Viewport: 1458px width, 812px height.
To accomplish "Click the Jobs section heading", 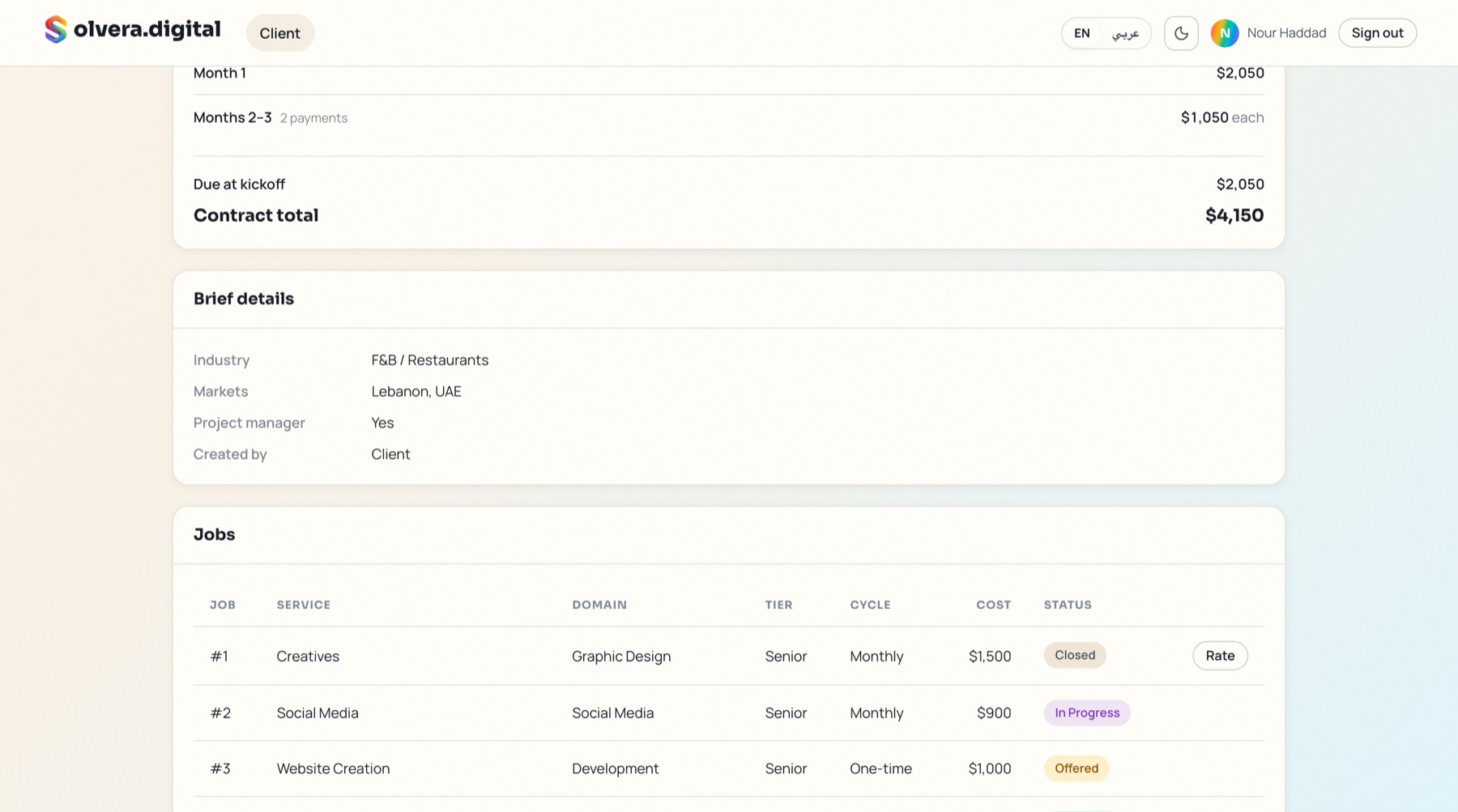I will pyautogui.click(x=215, y=534).
